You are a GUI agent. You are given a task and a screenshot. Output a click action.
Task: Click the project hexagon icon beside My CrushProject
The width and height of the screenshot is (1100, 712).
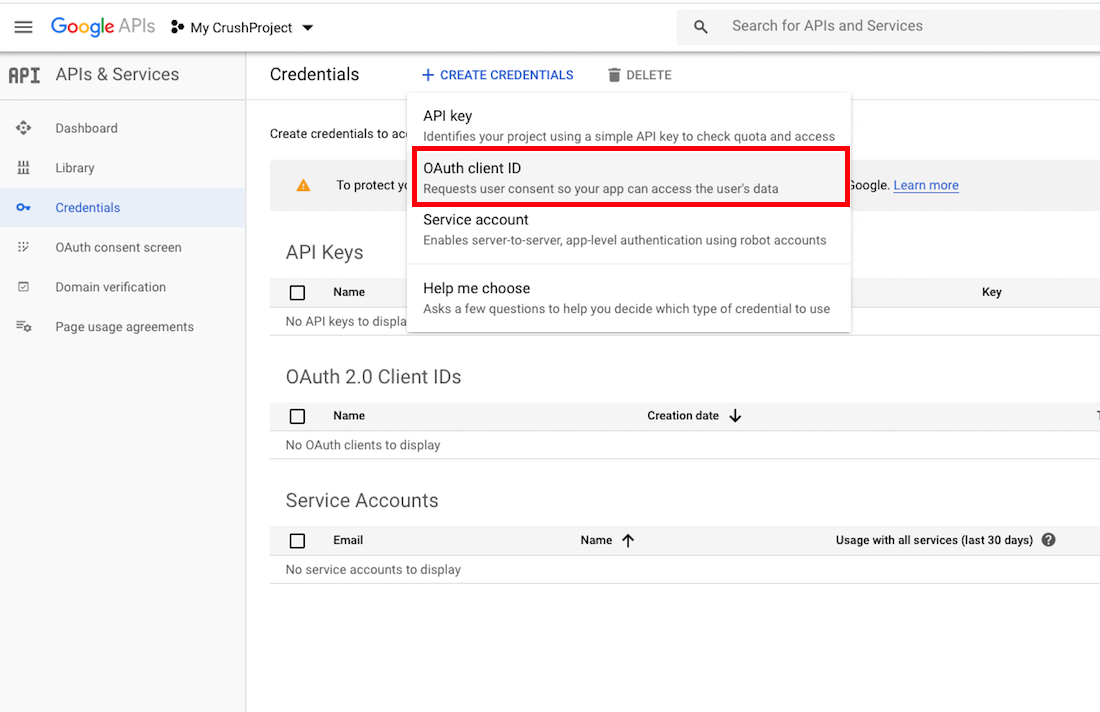coord(177,27)
